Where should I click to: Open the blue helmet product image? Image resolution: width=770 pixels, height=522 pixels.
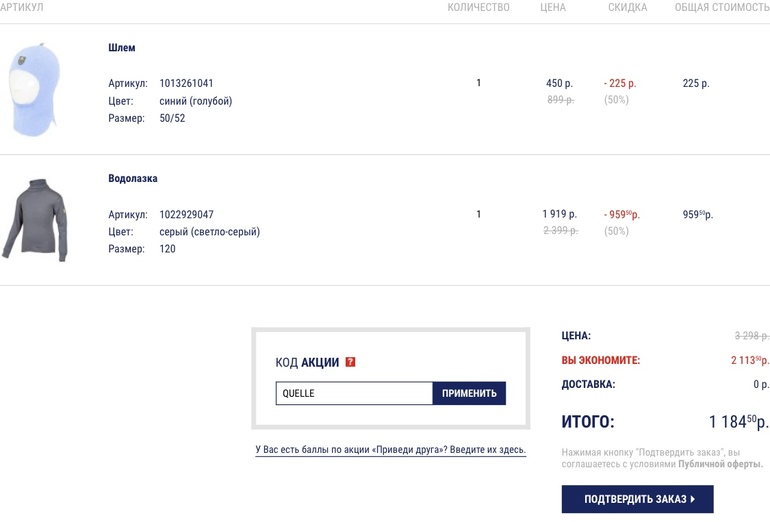[x=33, y=88]
